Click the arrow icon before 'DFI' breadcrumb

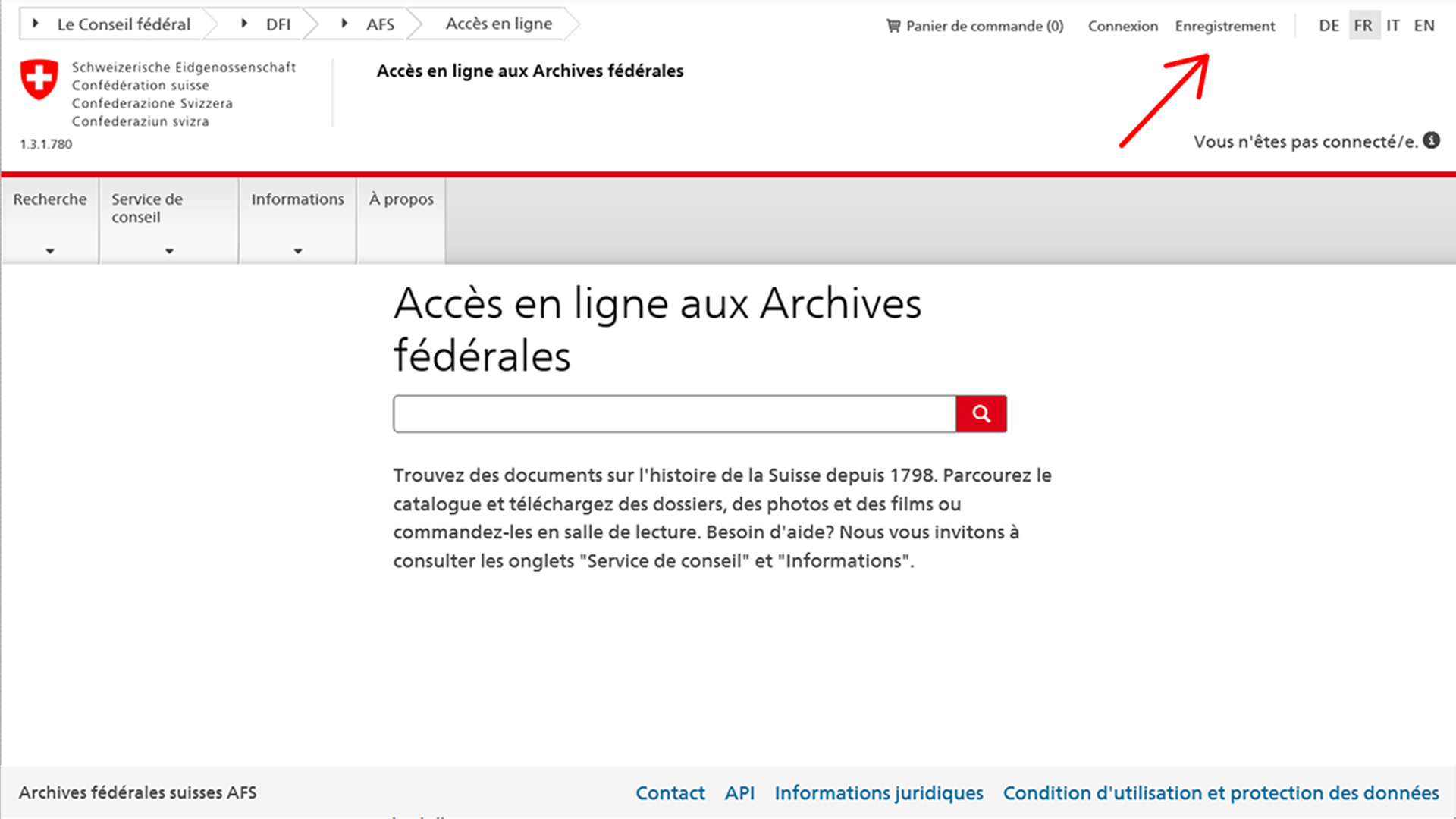243,24
